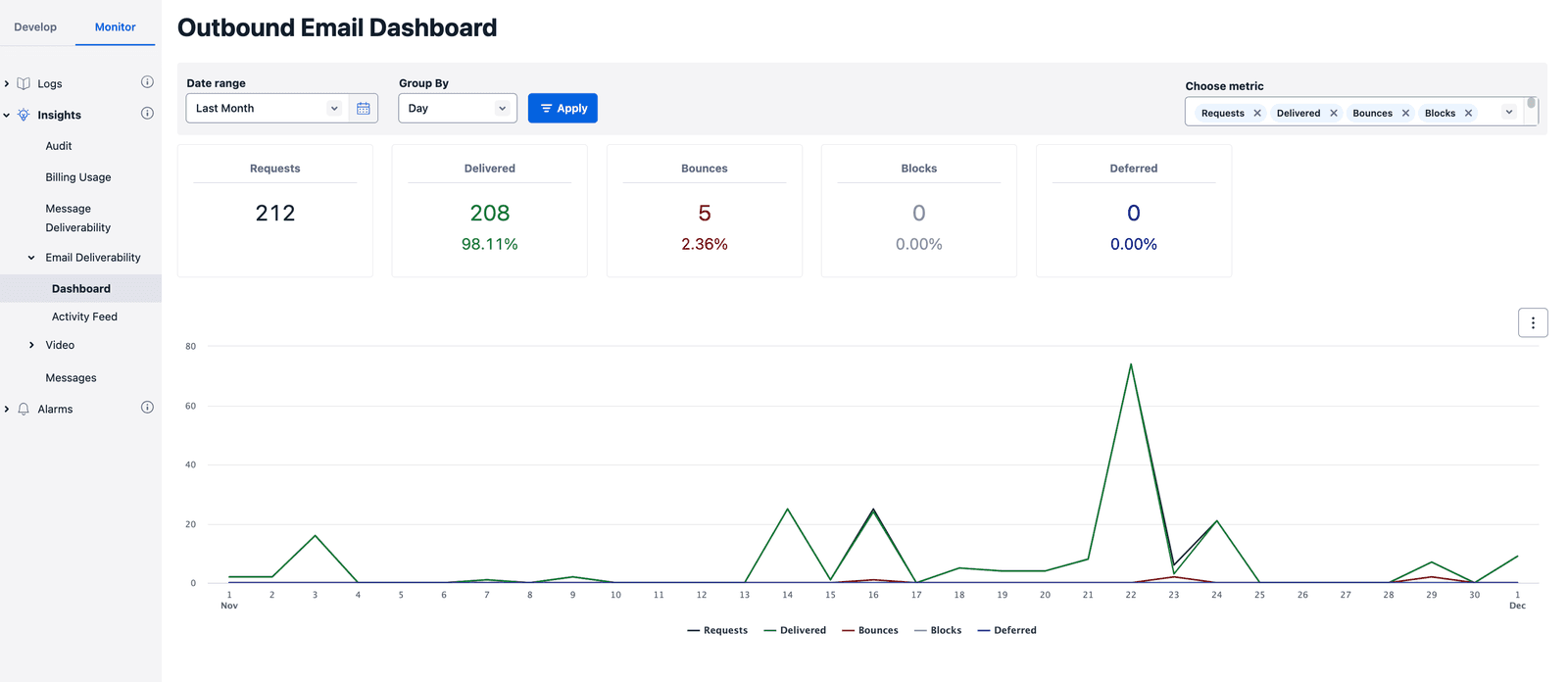Screen dimensions: 1568x682
Task: Open the Activity Feed page
Action: 84,317
